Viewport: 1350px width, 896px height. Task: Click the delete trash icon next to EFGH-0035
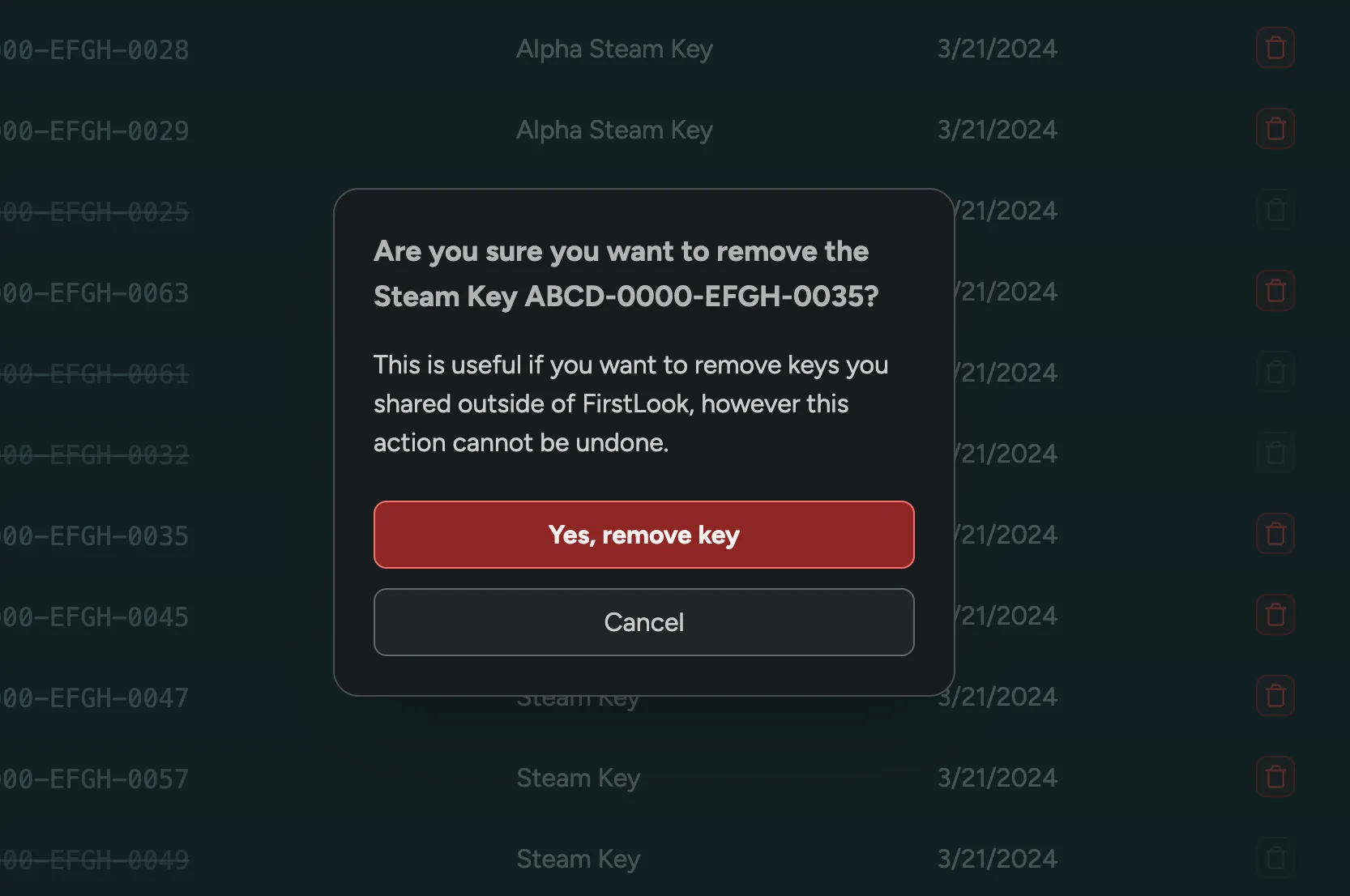tap(1275, 534)
